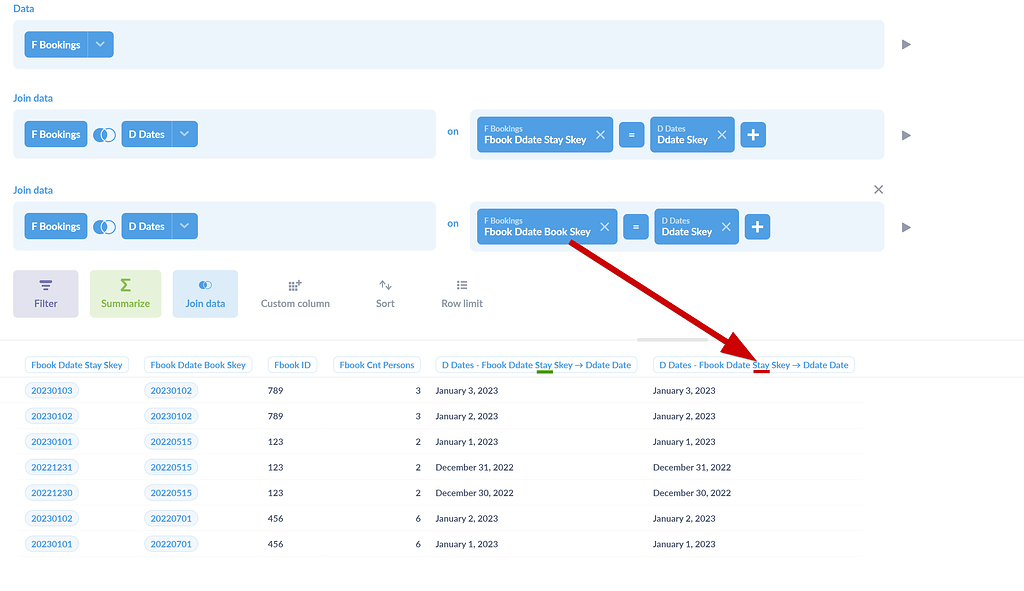
Task: Open the F Bookings data source dropdown
Action: [98, 43]
